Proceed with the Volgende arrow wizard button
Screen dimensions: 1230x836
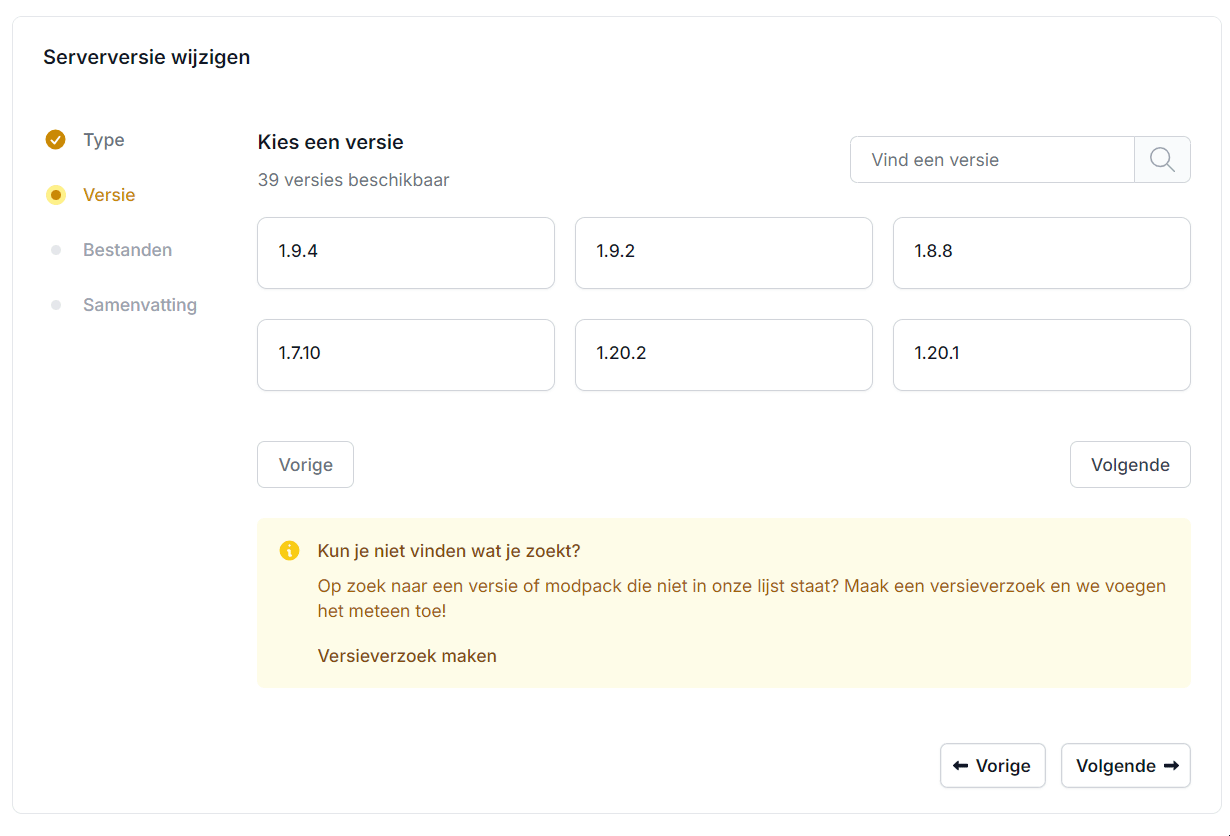1126,766
